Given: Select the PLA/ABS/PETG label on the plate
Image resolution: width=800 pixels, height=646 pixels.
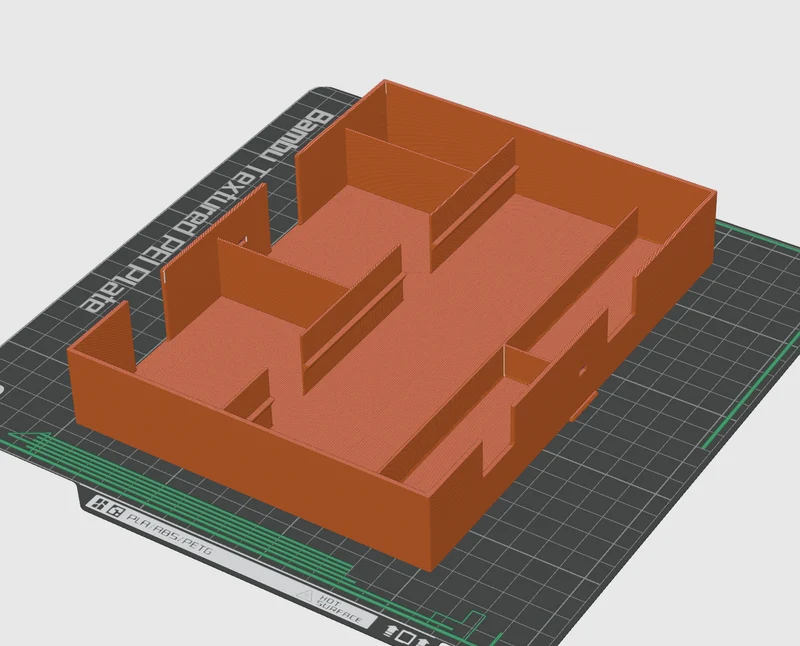Looking at the screenshot, I should tap(169, 534).
